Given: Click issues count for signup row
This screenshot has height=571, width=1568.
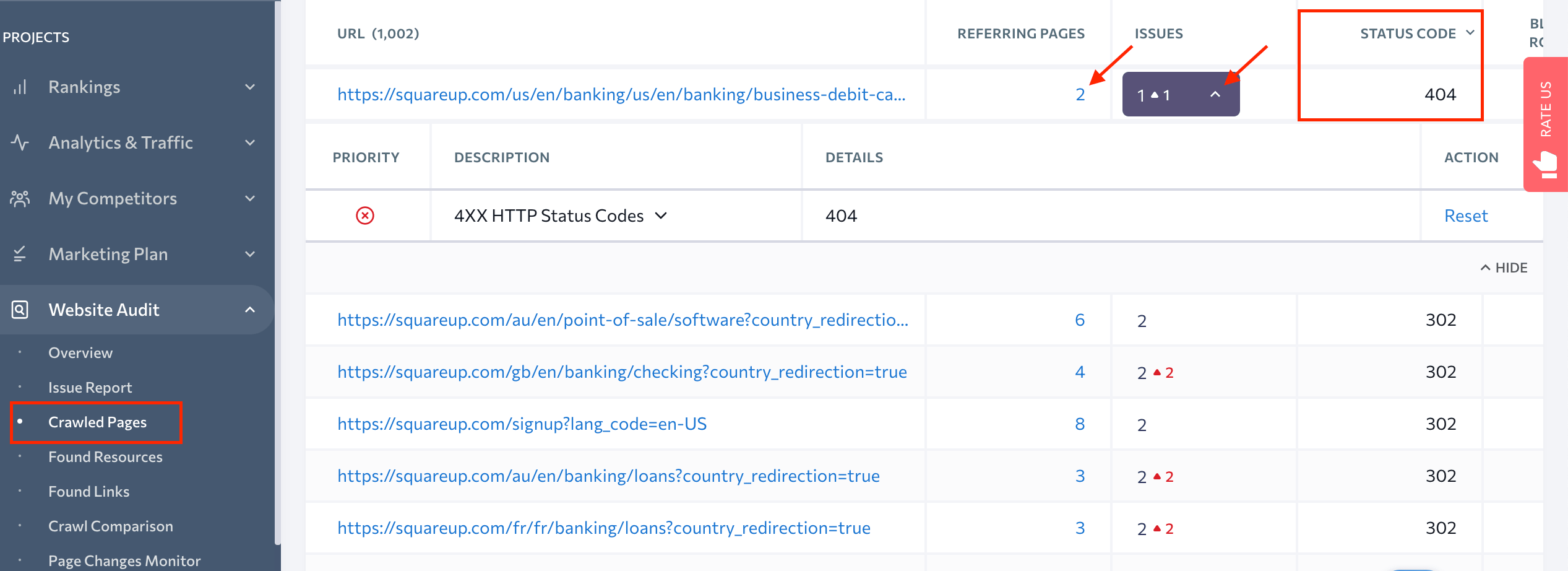Looking at the screenshot, I should click(1142, 425).
